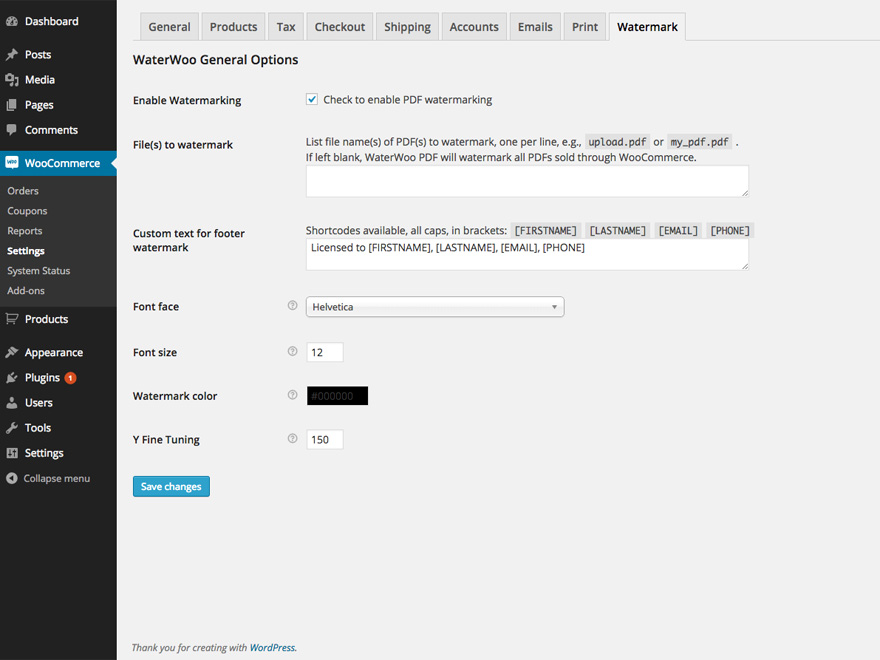Click the my_pdf.pdf example code text
This screenshot has width=880, height=660.
(x=699, y=142)
